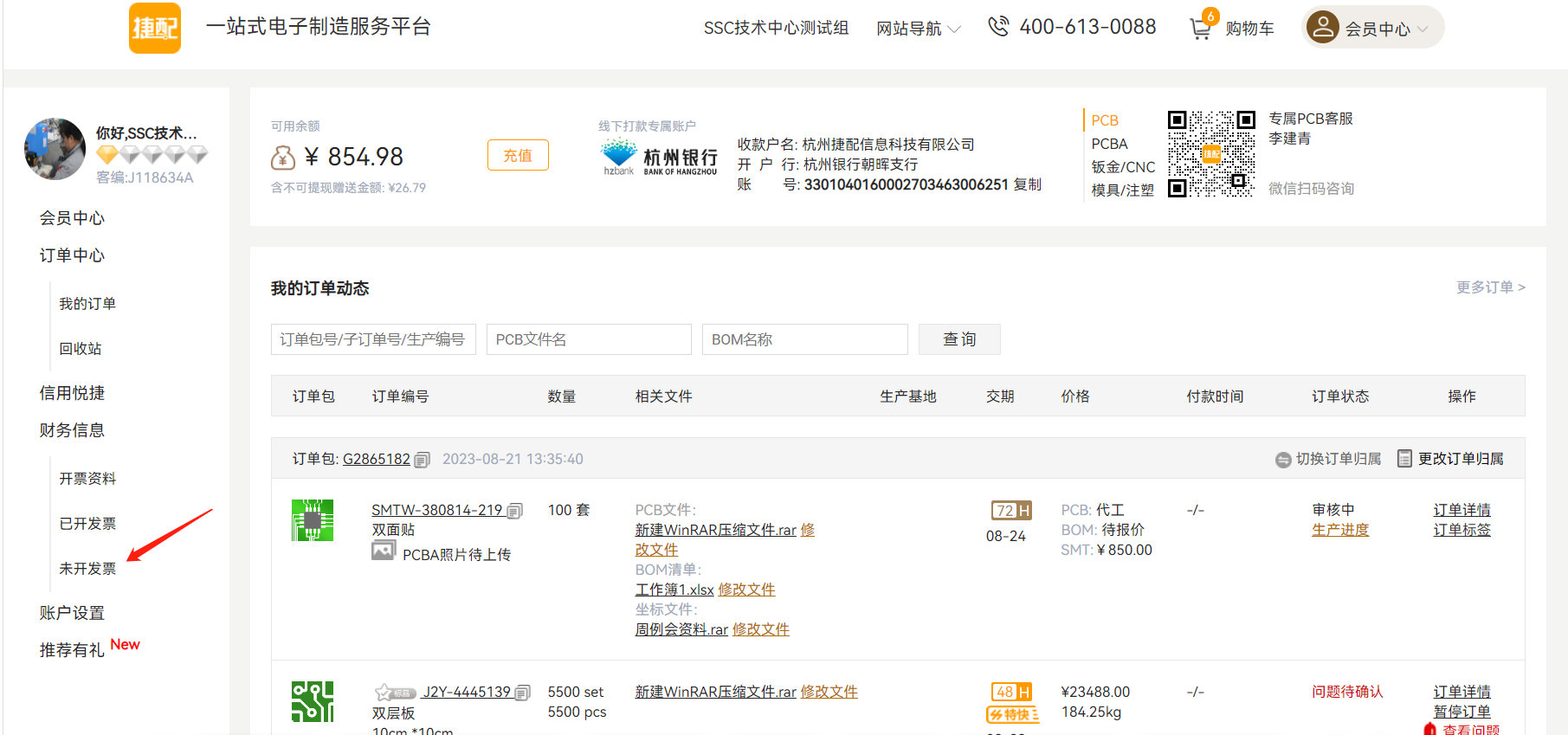Click the PCBA photo upload icon
The height and width of the screenshot is (735, 1568).
coord(383,551)
